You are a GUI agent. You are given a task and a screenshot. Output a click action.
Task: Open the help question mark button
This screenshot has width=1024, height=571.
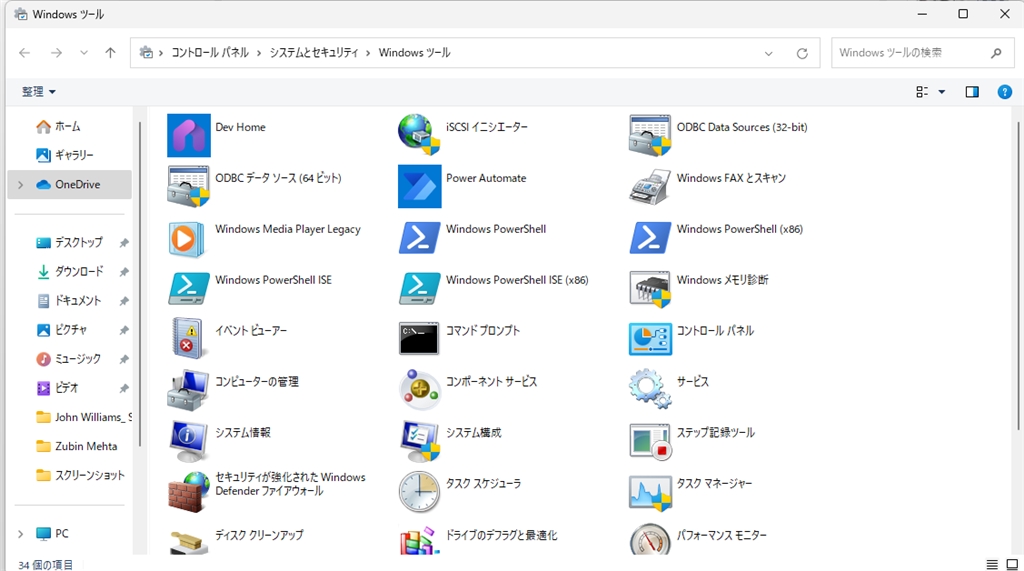click(1004, 92)
